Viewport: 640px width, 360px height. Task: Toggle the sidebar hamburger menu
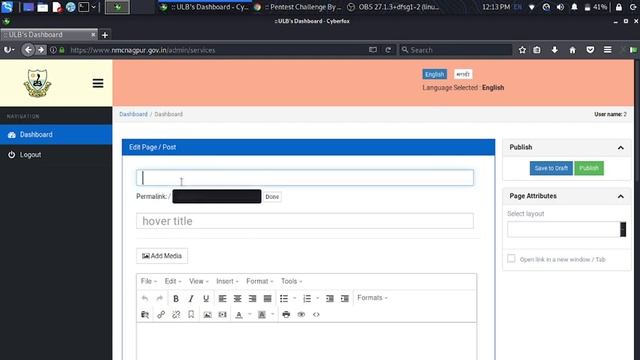(x=98, y=83)
